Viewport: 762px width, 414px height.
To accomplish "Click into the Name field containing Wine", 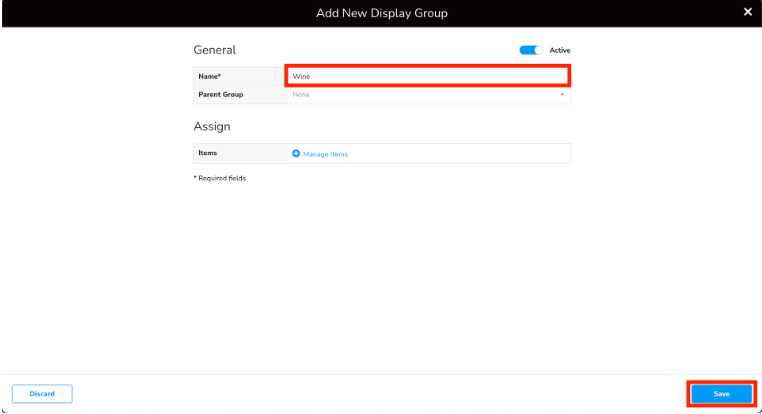I will 427,76.
